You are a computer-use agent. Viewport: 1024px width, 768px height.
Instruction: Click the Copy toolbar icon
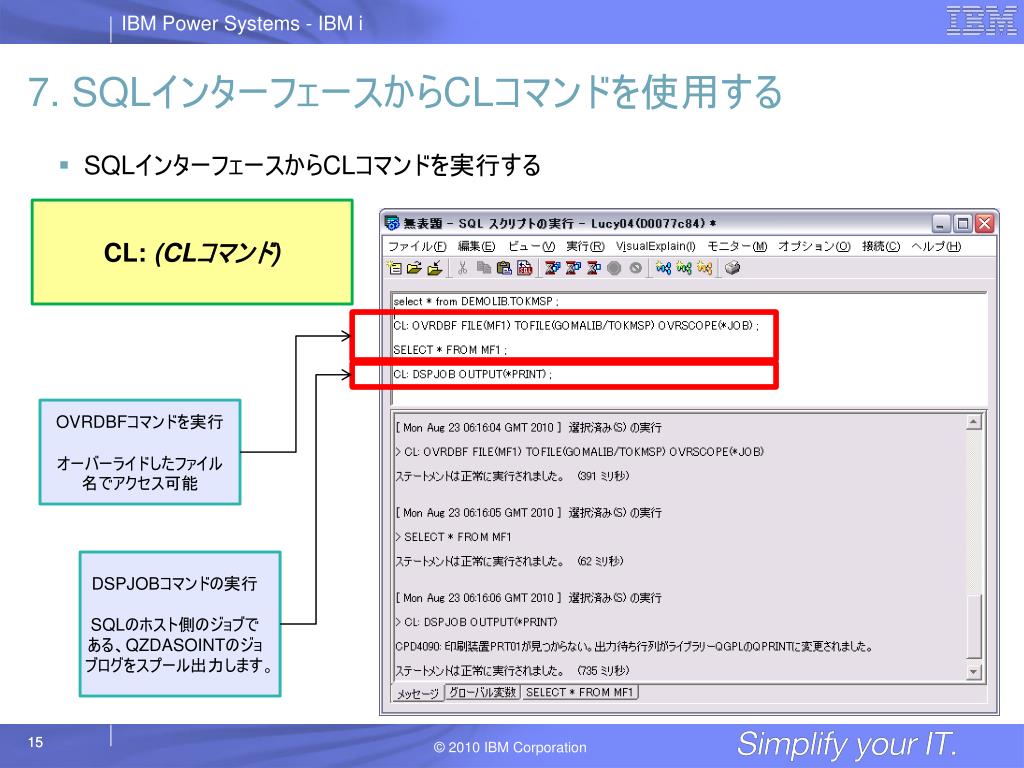(483, 268)
